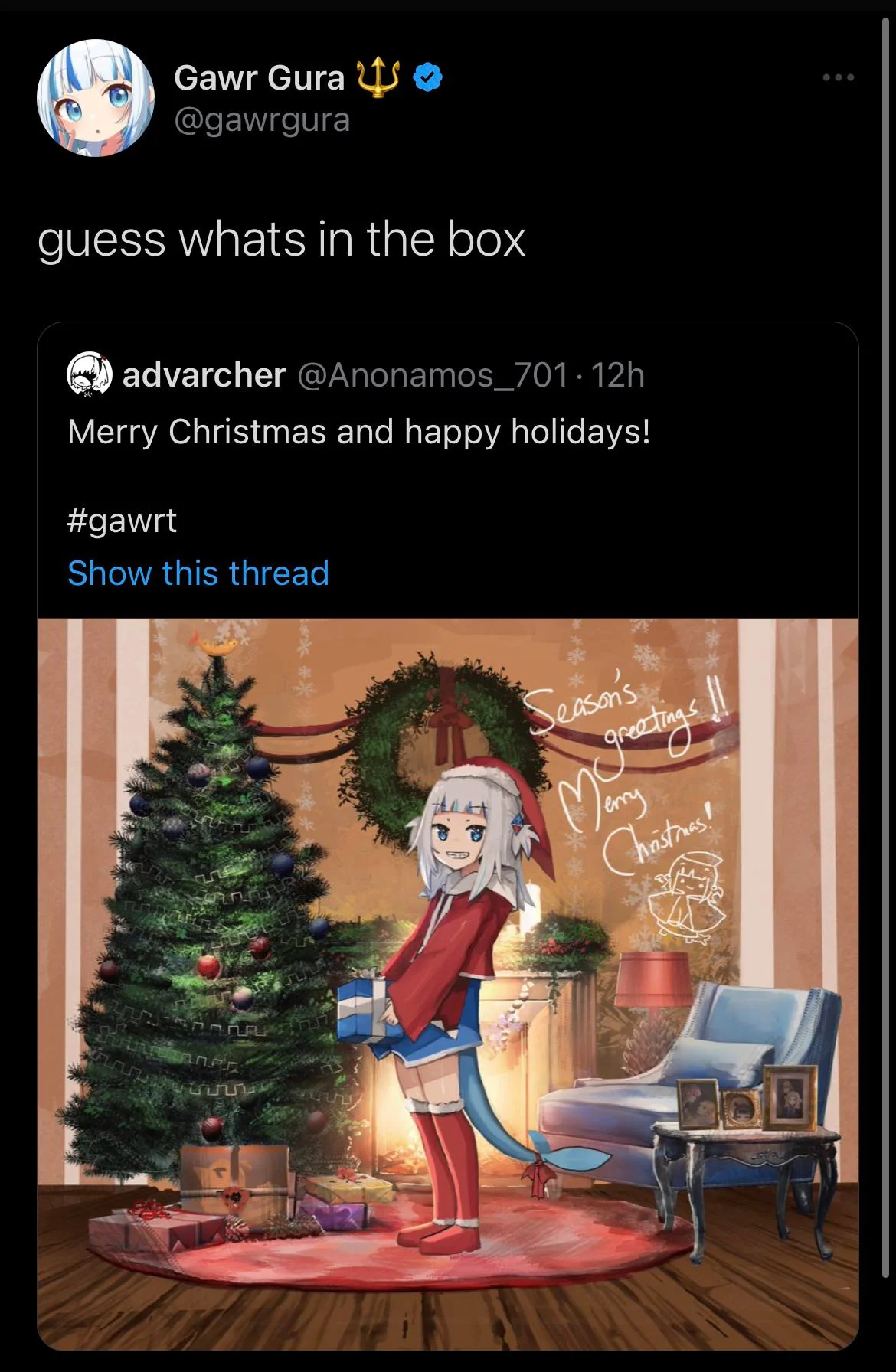The image size is (896, 1372).
Task: Open the Christmas artwork image
Action: (448, 984)
